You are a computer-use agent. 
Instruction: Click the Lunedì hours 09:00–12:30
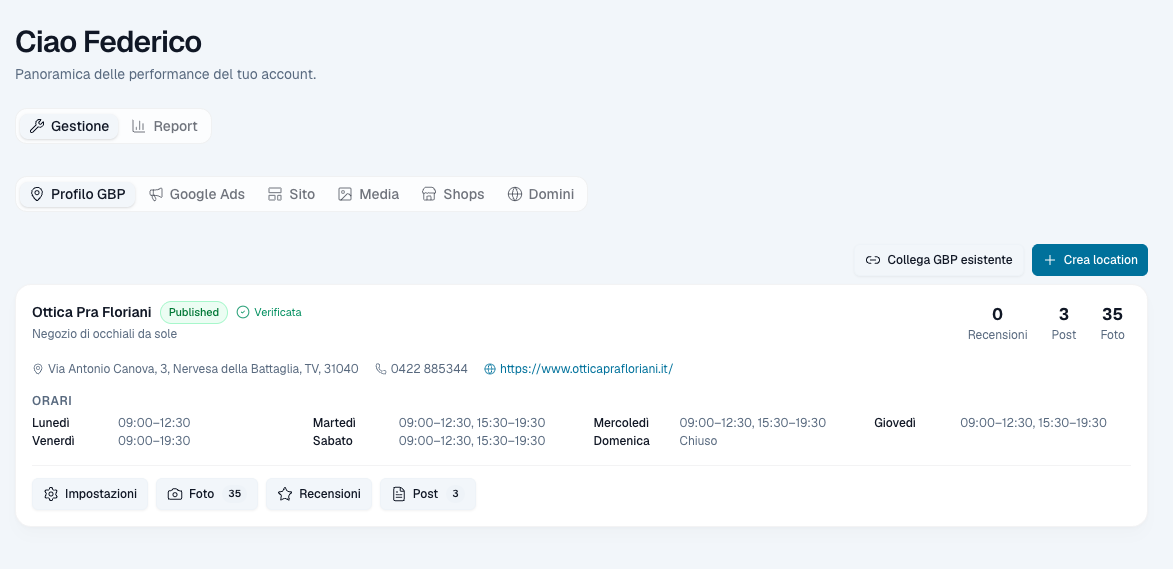tap(154, 423)
